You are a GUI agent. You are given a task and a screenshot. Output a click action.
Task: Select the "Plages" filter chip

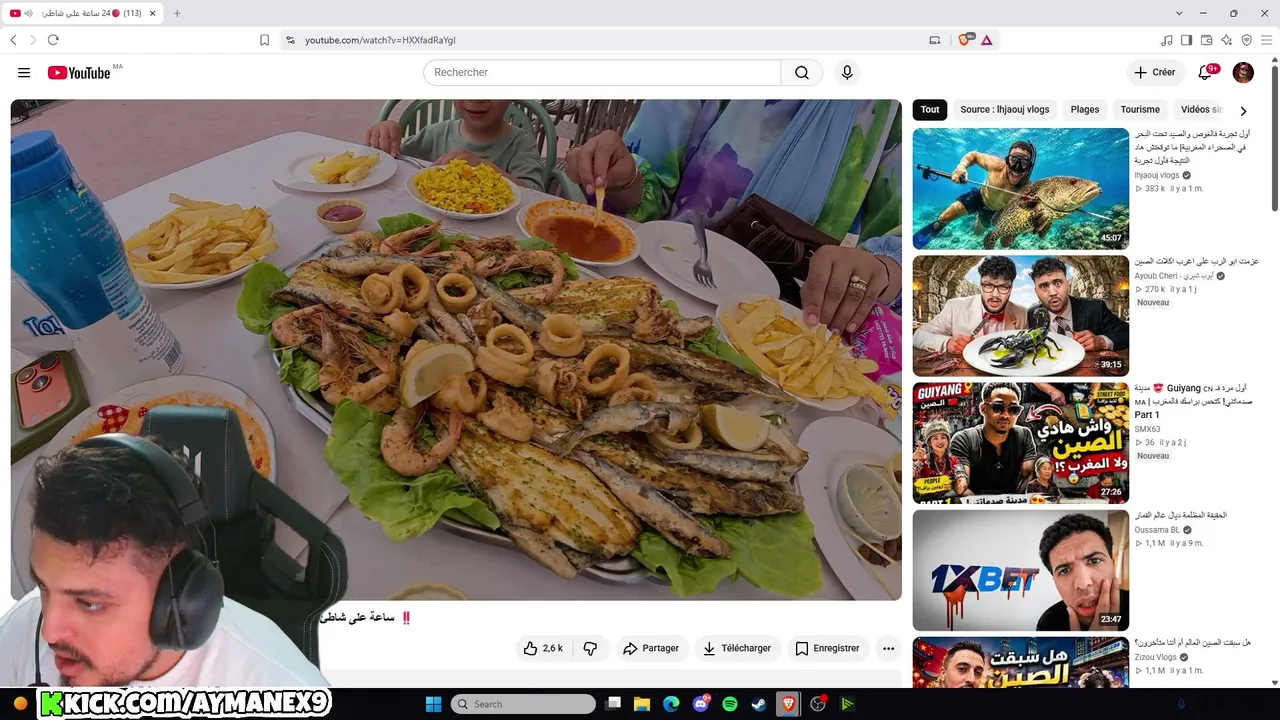pos(1085,110)
